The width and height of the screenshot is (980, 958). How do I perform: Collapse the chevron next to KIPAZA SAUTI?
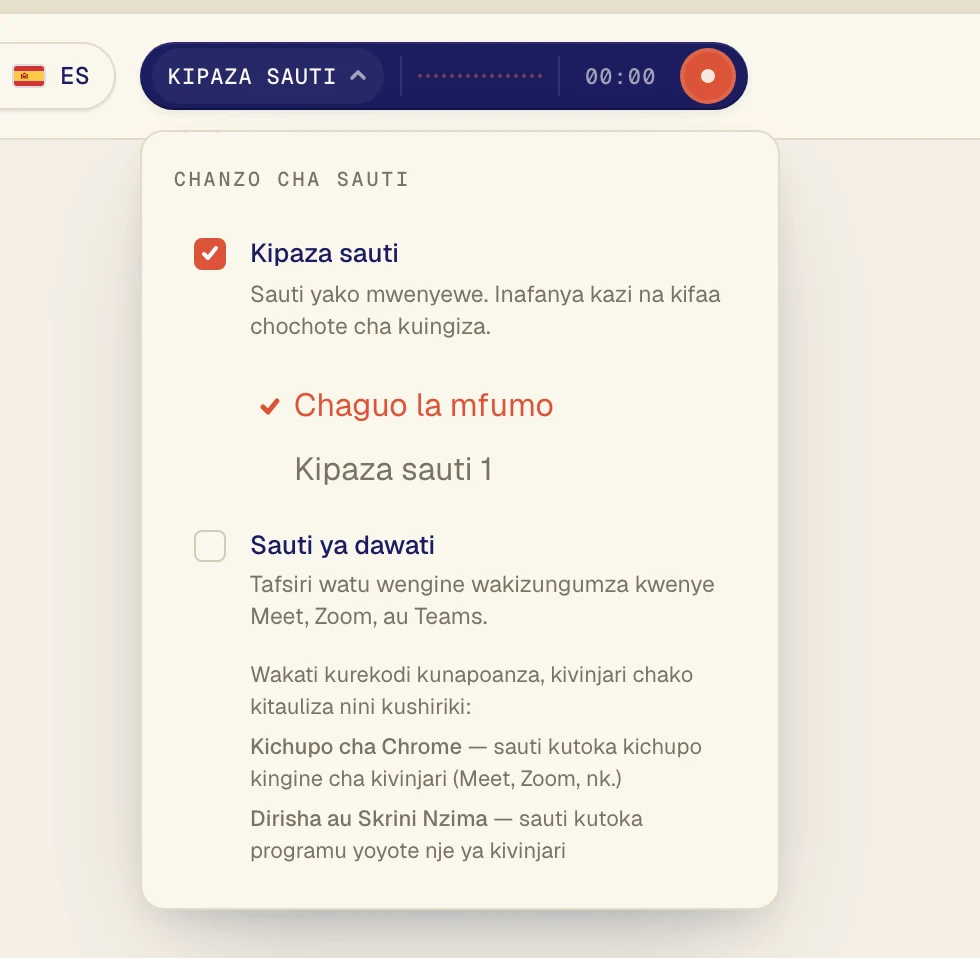coord(358,76)
